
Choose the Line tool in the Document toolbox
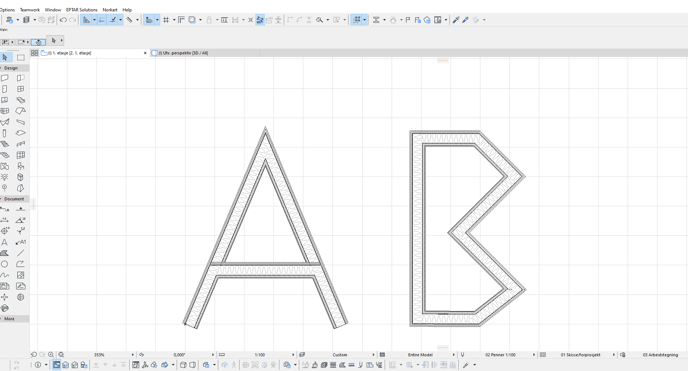(x=21, y=253)
